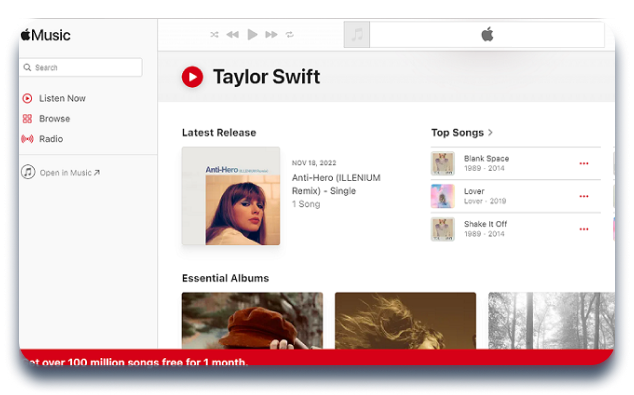The width and height of the screenshot is (634, 395).
Task: Focus the Search field
Action: (x=81, y=68)
